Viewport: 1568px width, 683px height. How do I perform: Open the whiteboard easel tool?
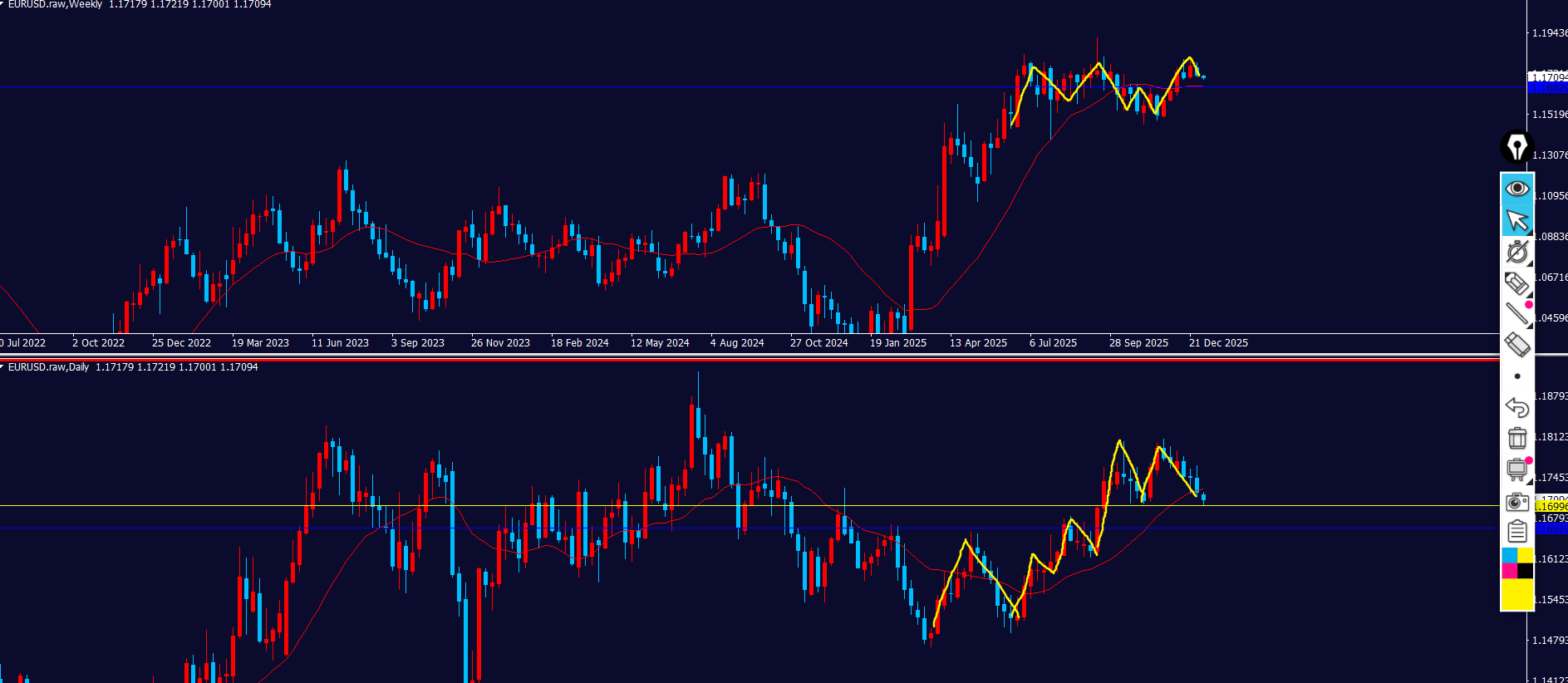click(1516, 469)
